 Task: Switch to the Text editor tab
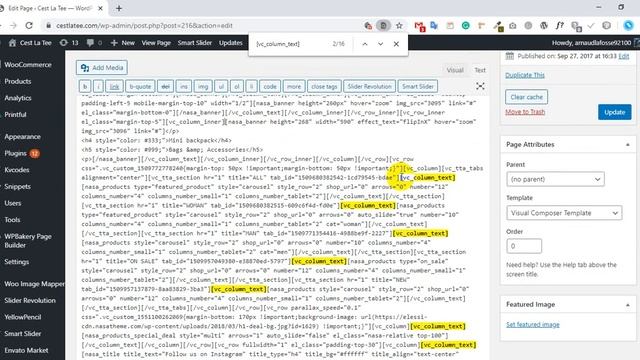point(480,70)
